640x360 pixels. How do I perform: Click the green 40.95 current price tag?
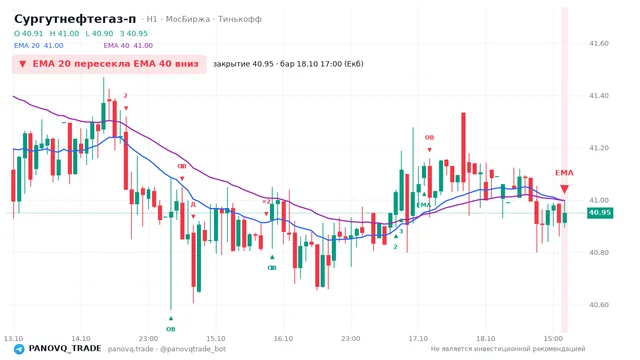(600, 213)
